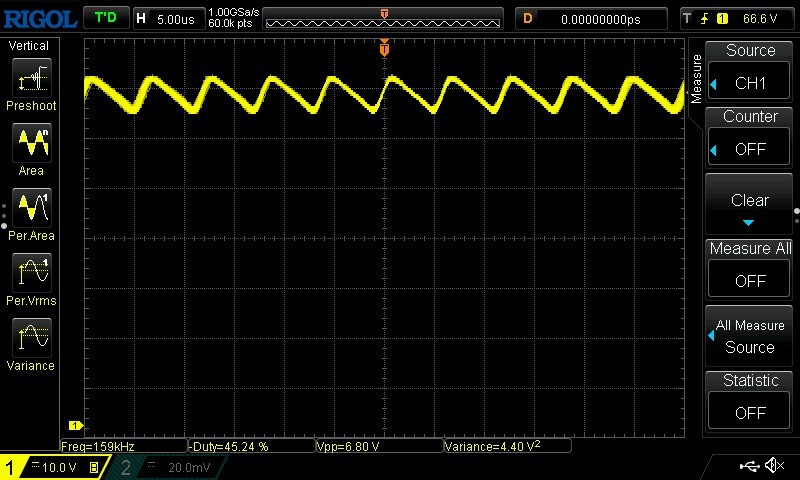The image size is (800, 480).
Task: Select channel 2 20.0mV label
Action: (189, 467)
